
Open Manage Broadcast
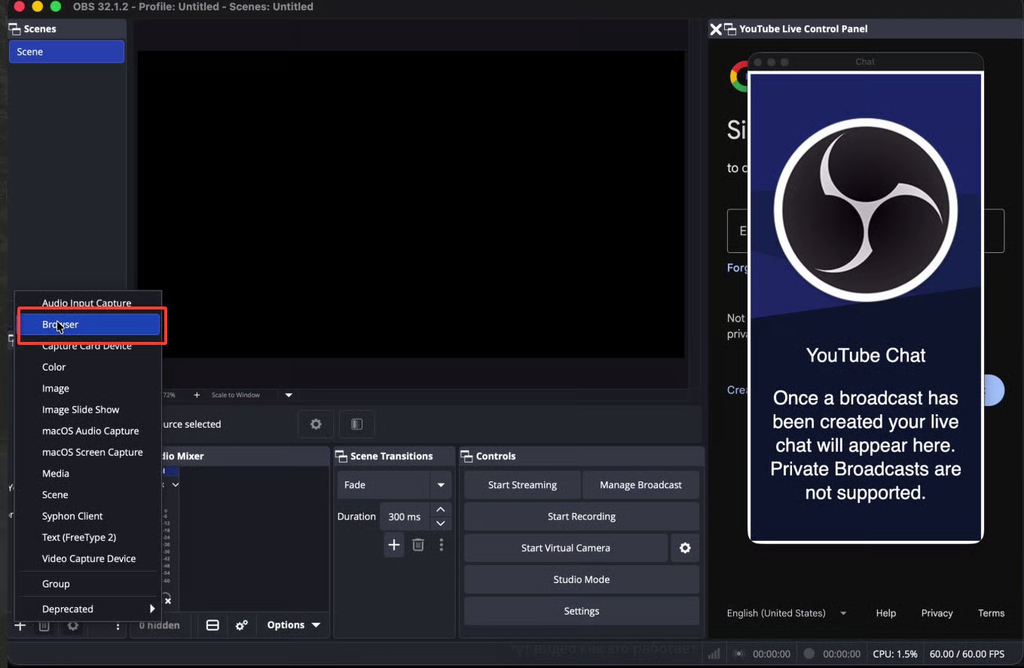641,485
